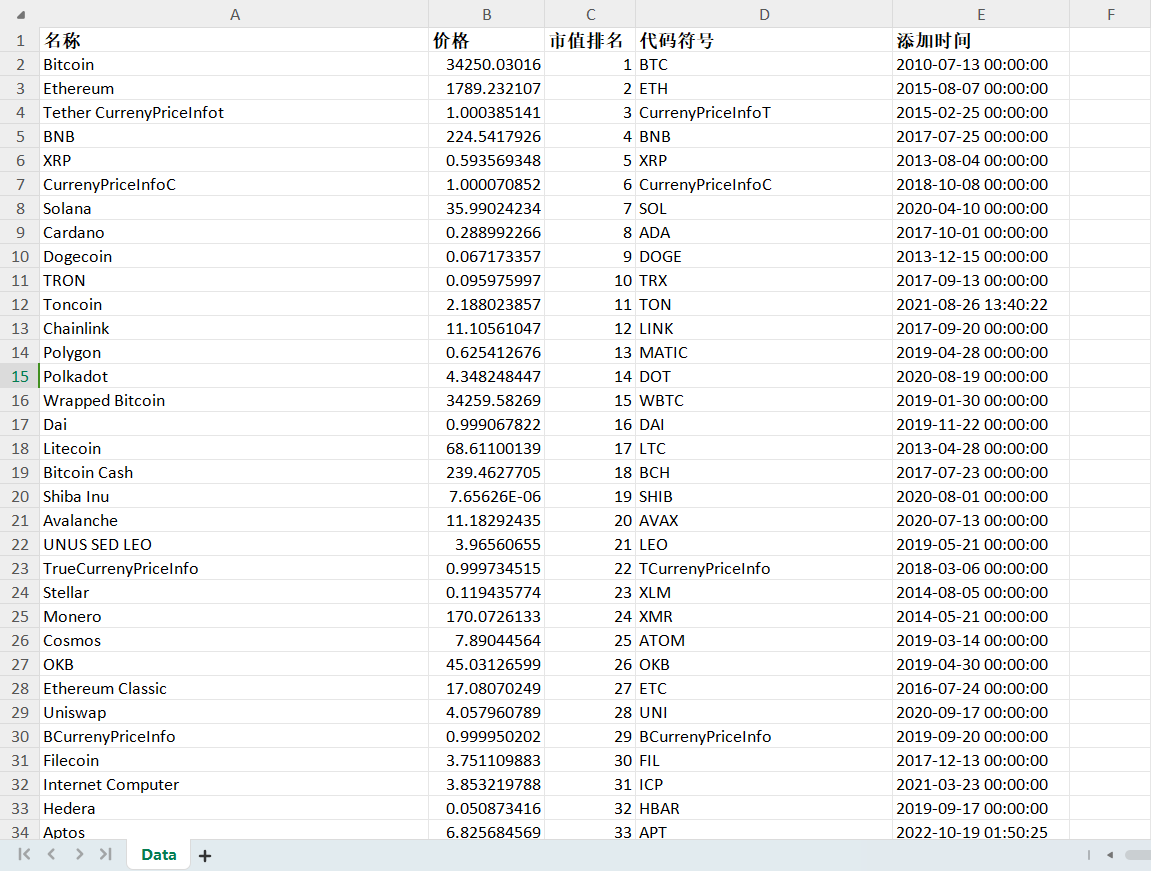Select the Bitcoin name cell
Image resolution: width=1151 pixels, height=871 pixels.
[x=234, y=65]
